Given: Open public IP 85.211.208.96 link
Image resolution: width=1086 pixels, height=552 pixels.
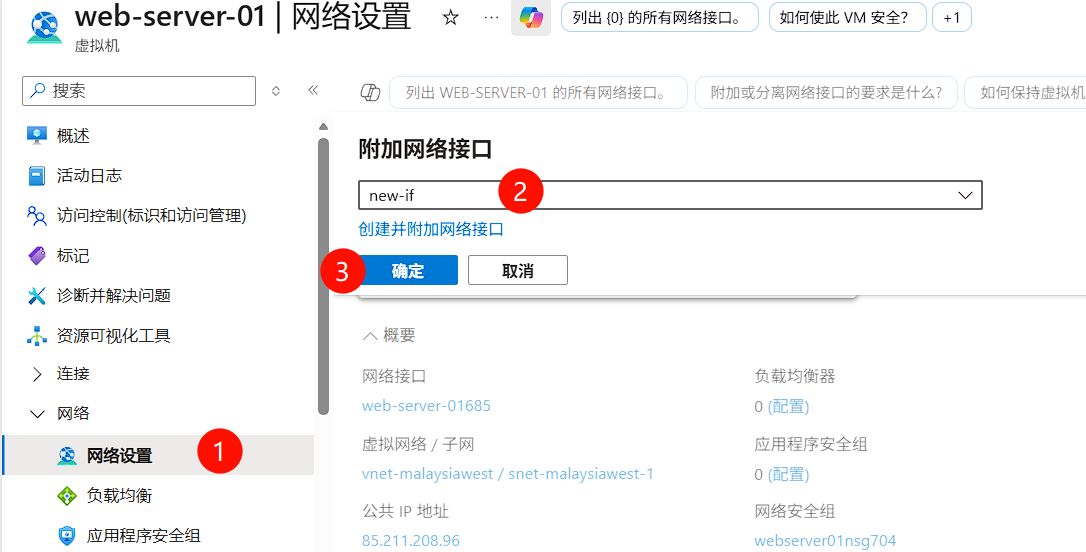Looking at the screenshot, I should (x=411, y=540).
